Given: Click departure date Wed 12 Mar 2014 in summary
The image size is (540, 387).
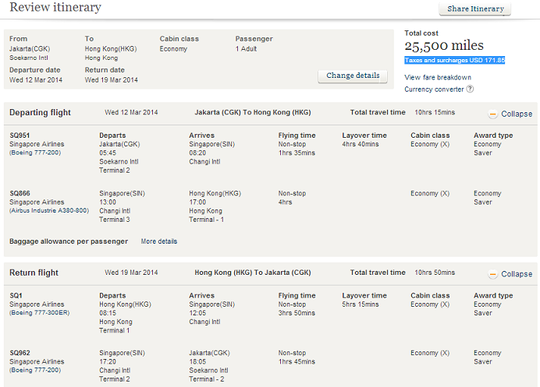Looking at the screenshot, I should coord(36,80).
